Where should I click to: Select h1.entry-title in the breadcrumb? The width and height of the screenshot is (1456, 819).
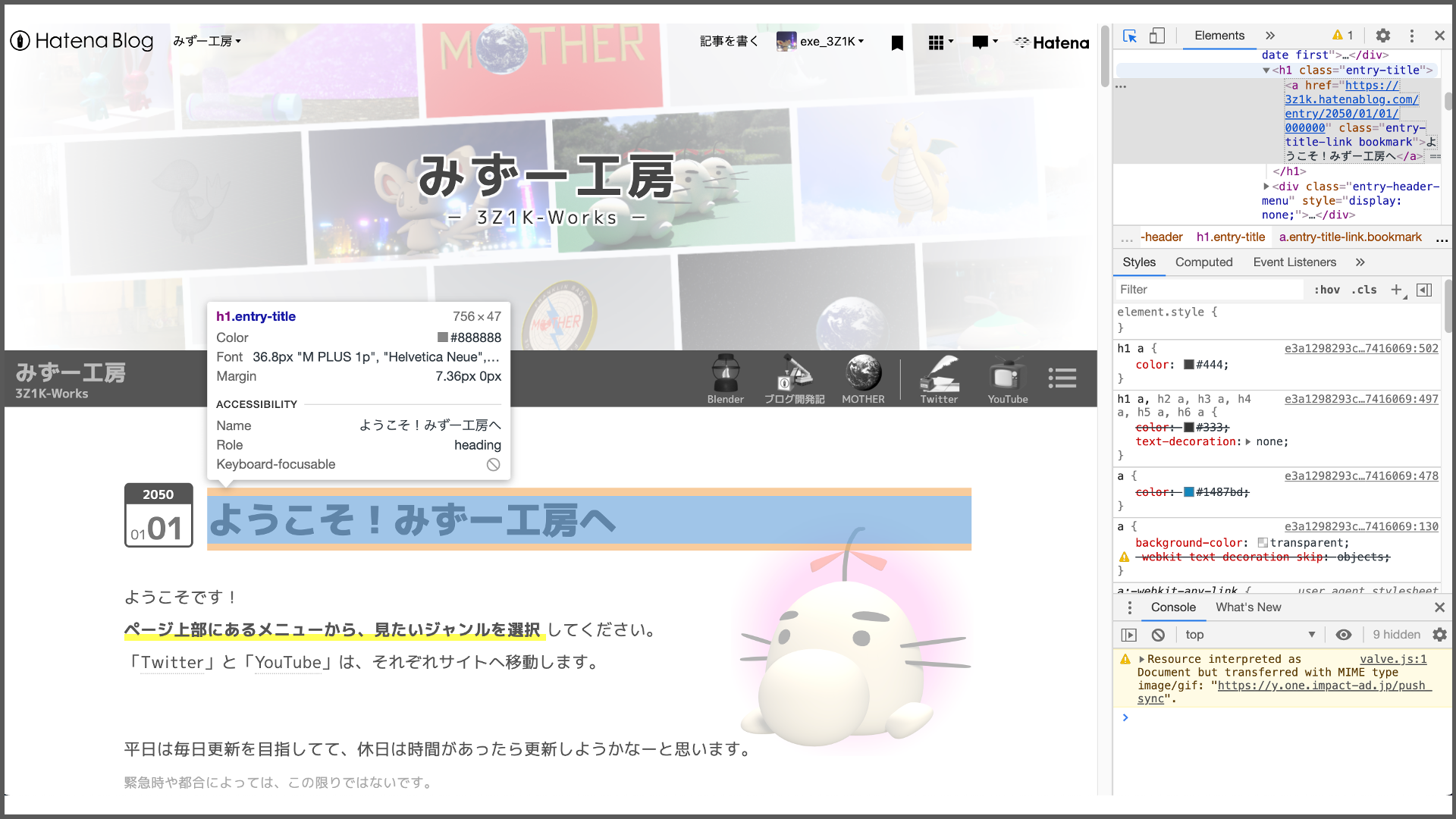click(1230, 237)
